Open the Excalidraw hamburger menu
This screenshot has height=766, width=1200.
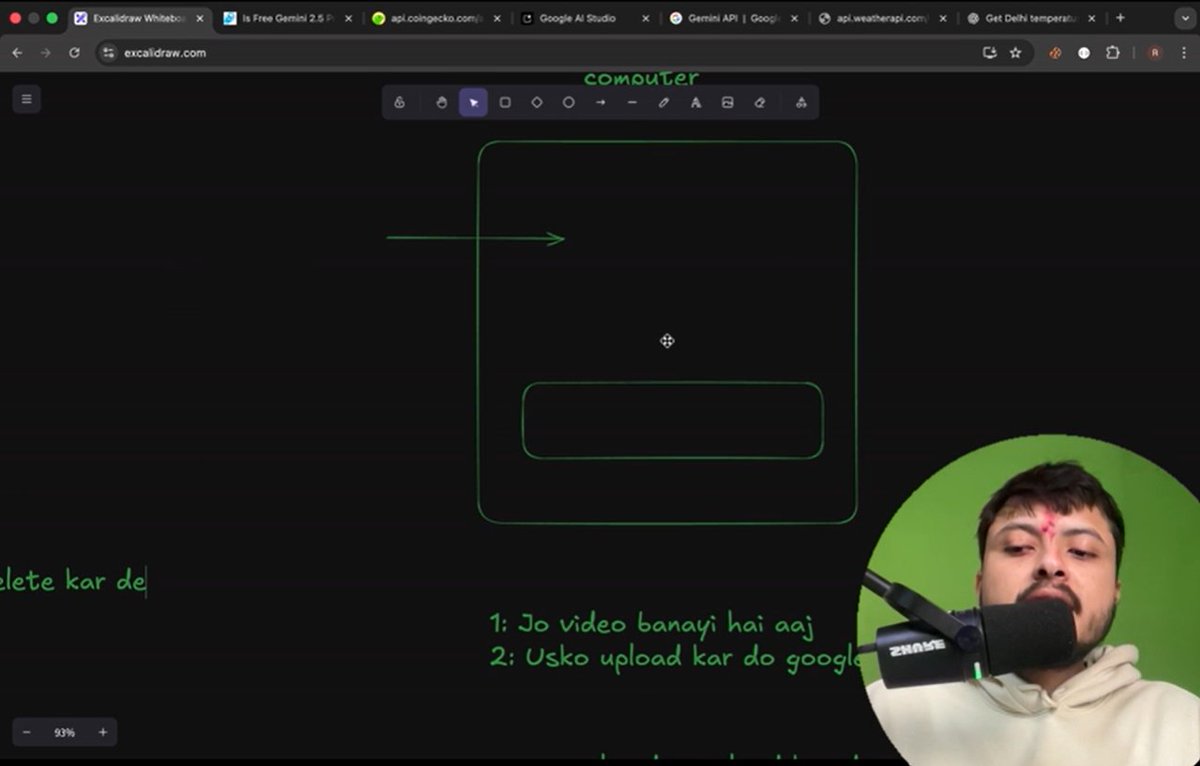coord(27,99)
